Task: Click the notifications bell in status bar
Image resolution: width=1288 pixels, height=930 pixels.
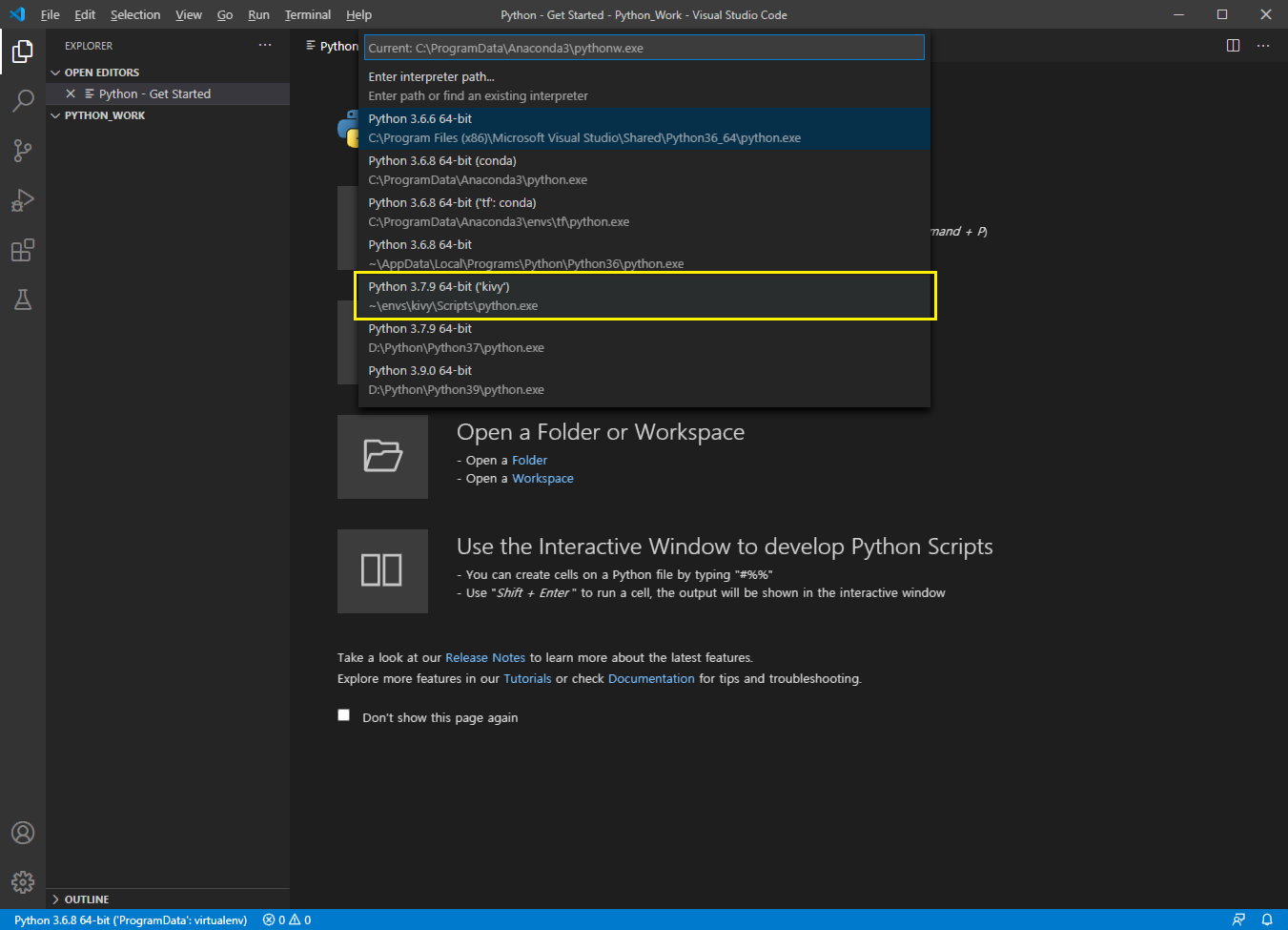Action: tap(1267, 920)
